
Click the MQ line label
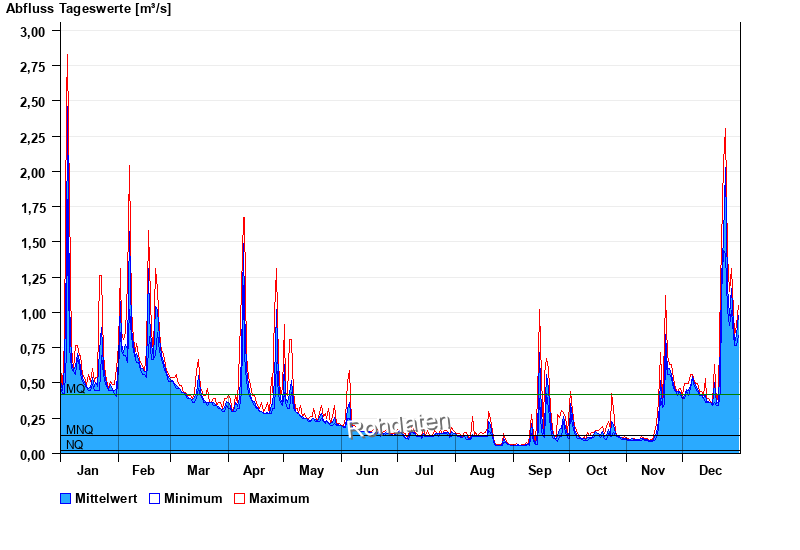[x=75, y=389]
